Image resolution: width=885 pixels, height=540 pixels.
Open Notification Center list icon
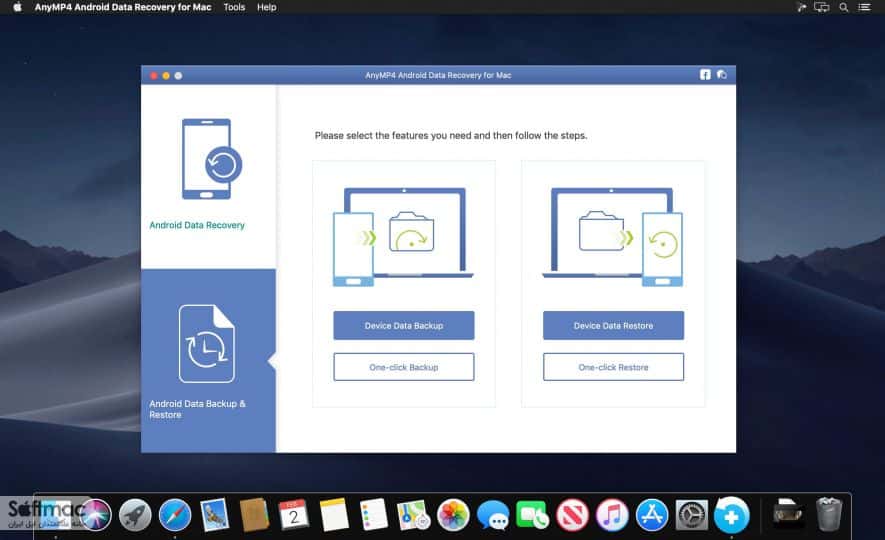click(x=864, y=7)
